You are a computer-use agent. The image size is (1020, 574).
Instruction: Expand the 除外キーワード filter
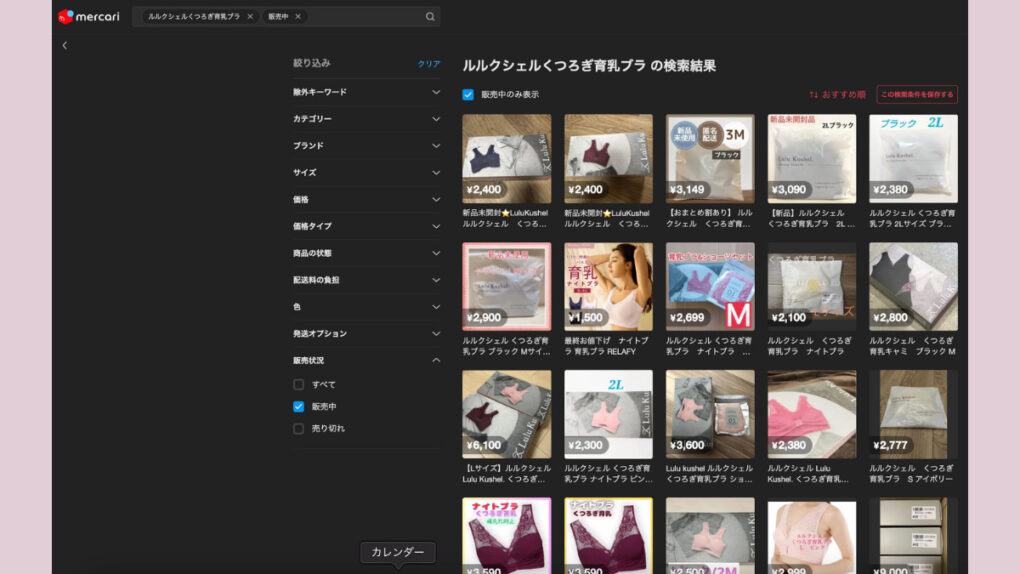tap(366, 92)
